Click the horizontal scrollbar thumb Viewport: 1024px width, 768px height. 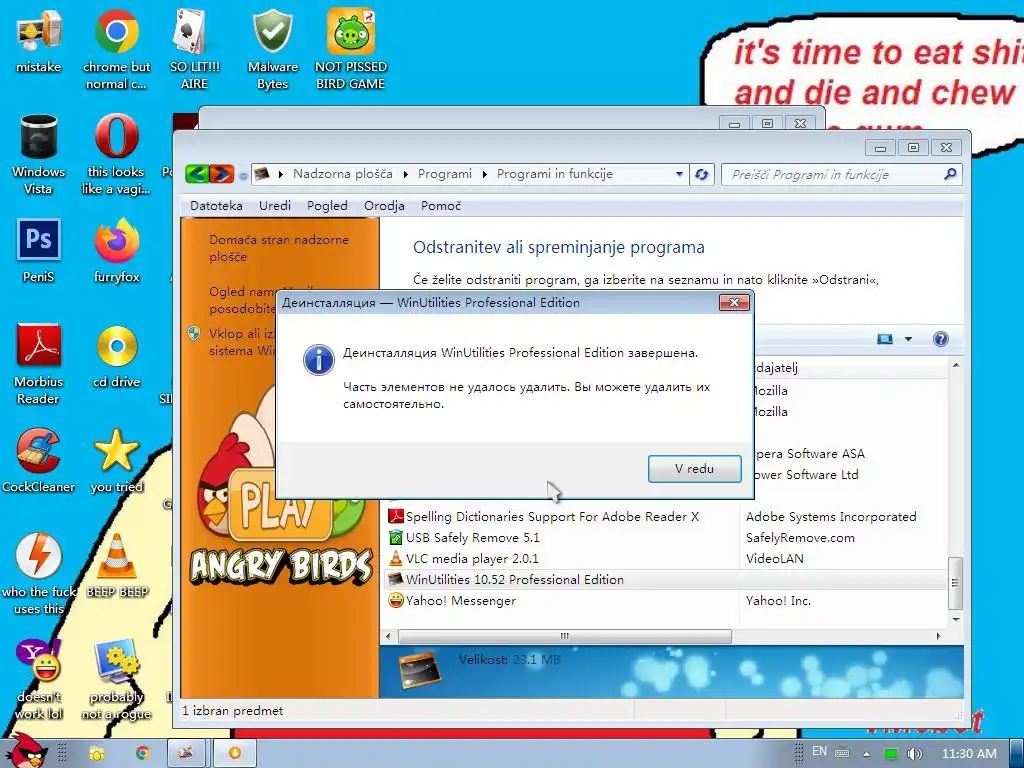(x=564, y=636)
